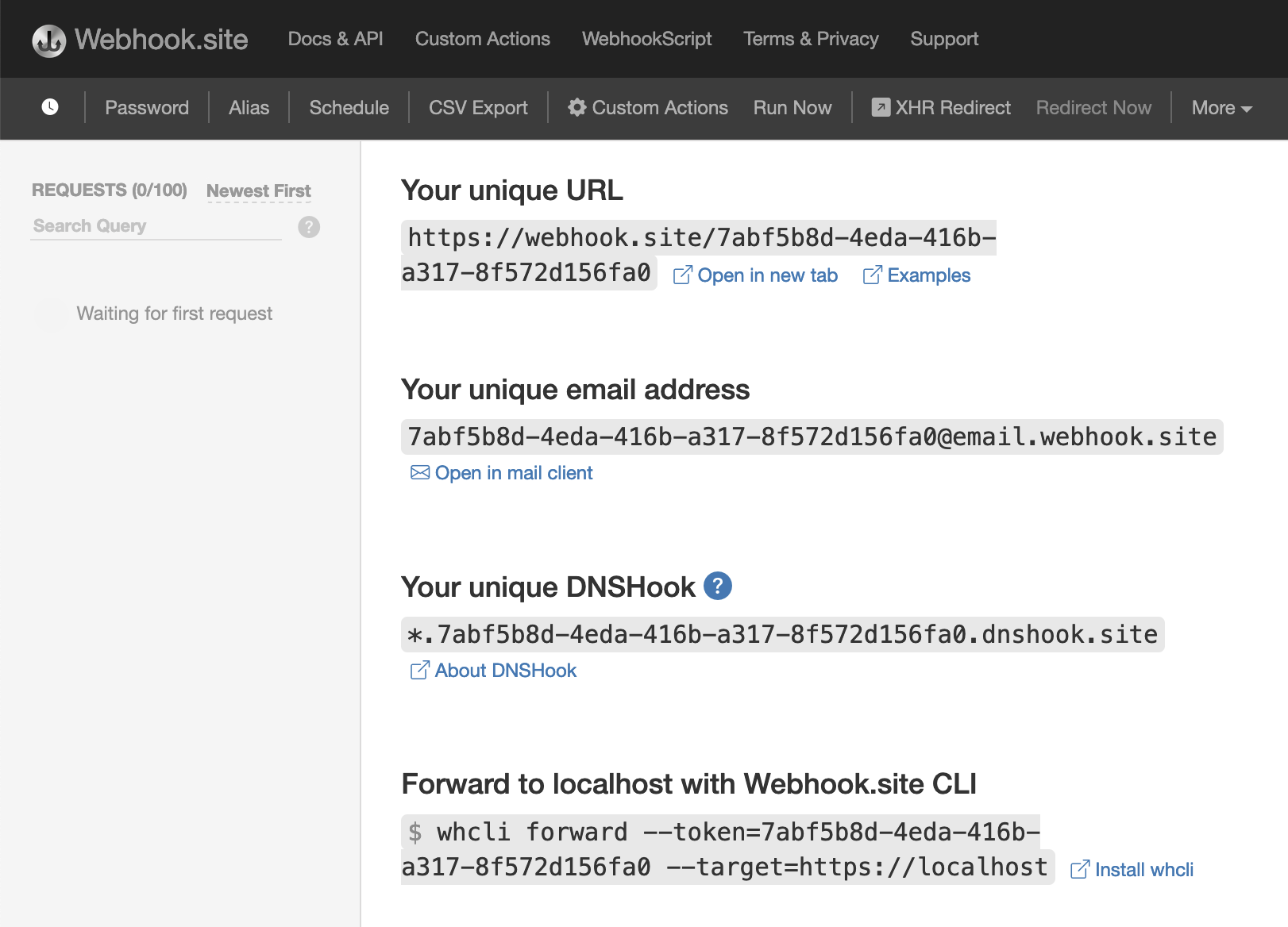Open Terms & Privacy page
1288x927 pixels.
click(x=811, y=39)
